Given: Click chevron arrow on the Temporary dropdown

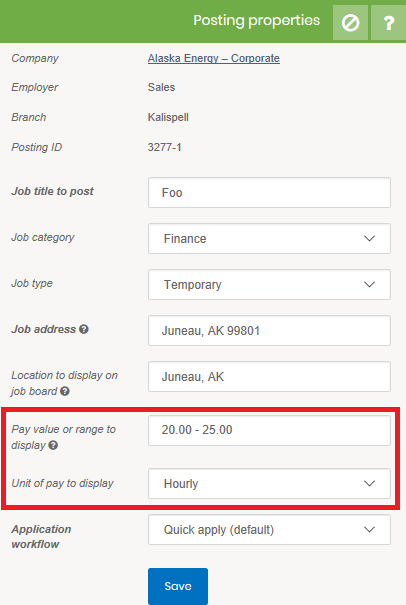Looking at the screenshot, I should (x=369, y=284).
